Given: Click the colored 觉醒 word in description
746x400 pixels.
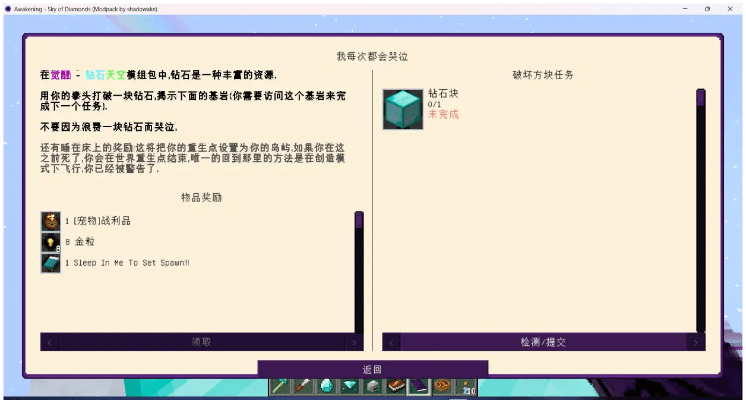Looking at the screenshot, I should pyautogui.click(x=61, y=75).
